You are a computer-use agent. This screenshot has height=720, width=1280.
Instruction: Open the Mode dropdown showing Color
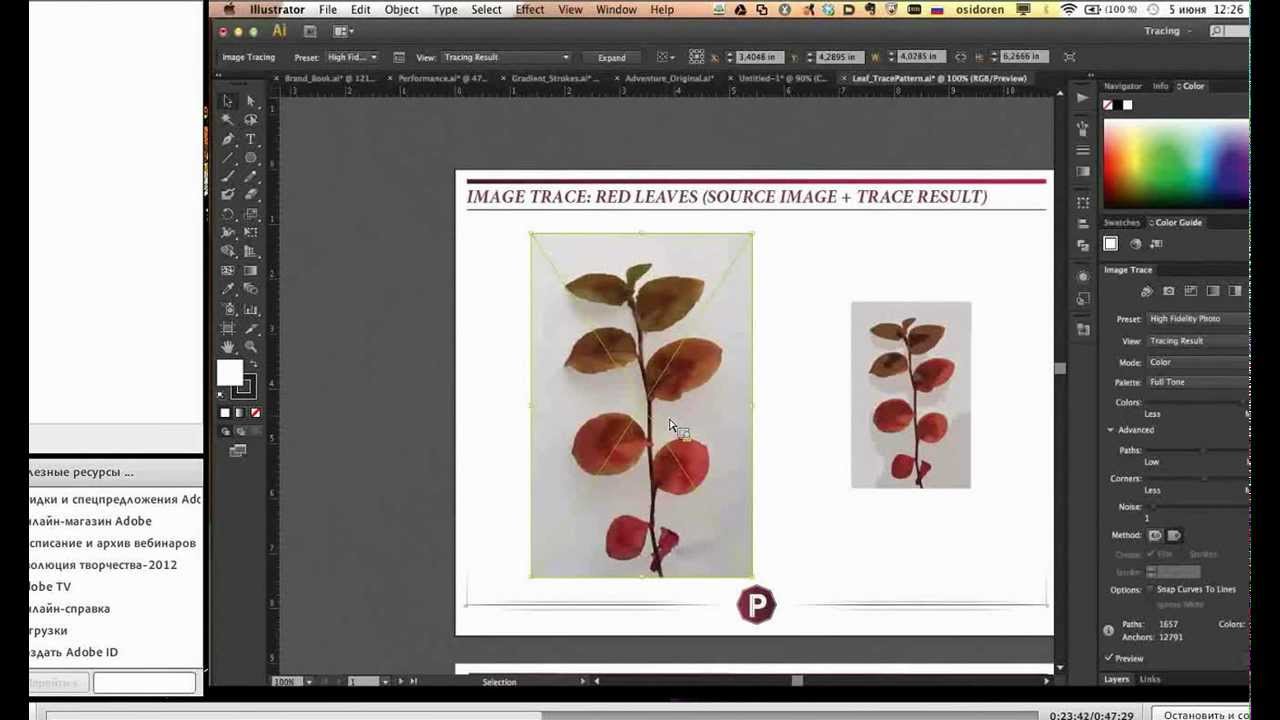(1197, 362)
